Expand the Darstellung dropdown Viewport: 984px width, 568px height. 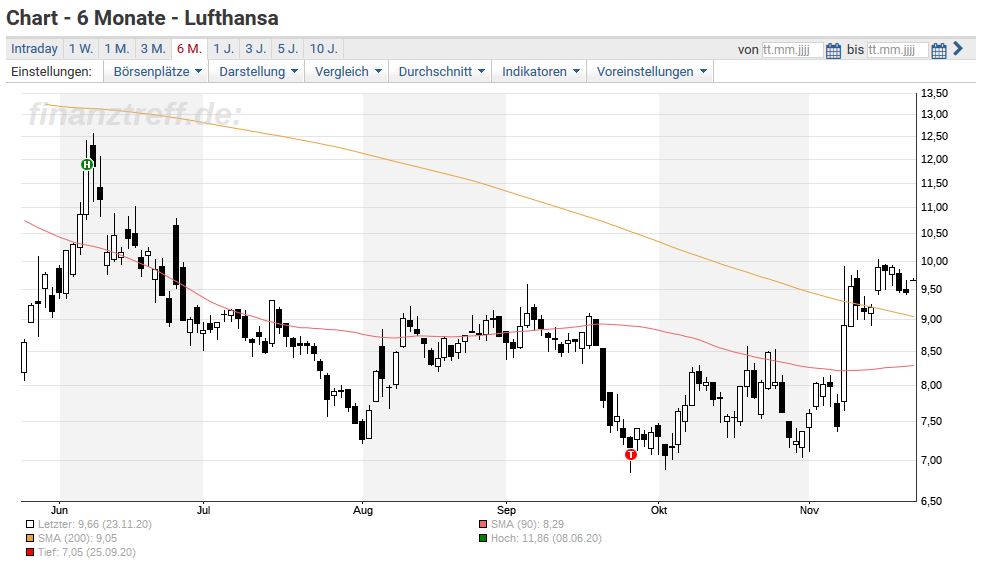coord(257,72)
